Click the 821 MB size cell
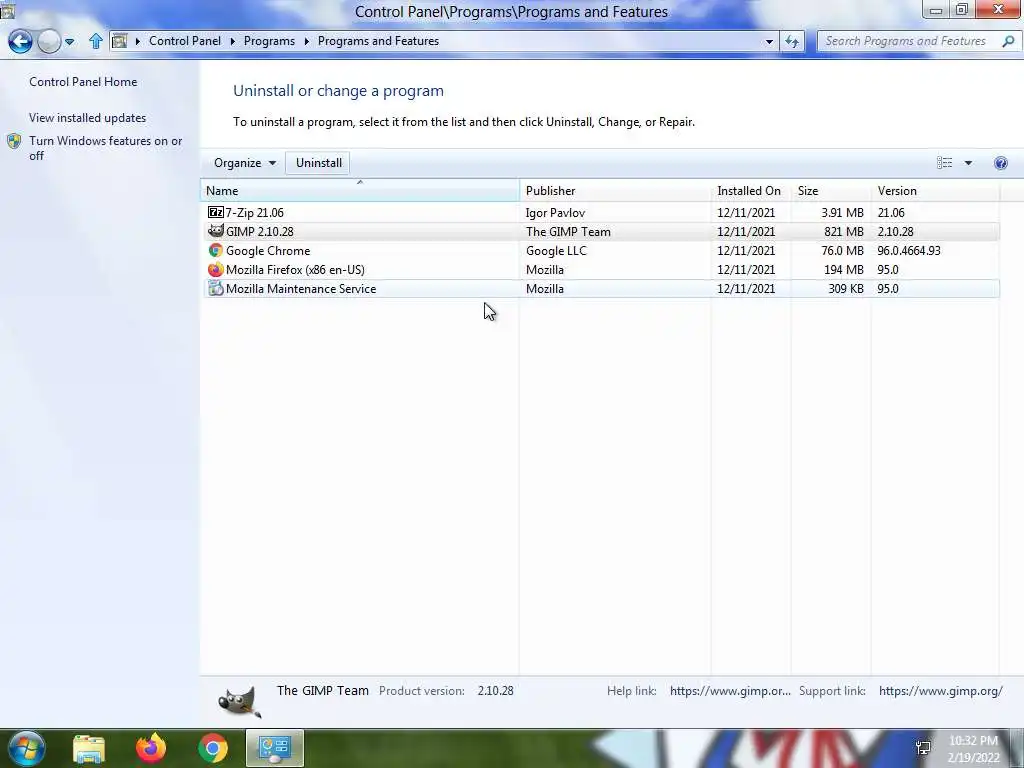Screen dimensions: 1024x768 point(844,232)
